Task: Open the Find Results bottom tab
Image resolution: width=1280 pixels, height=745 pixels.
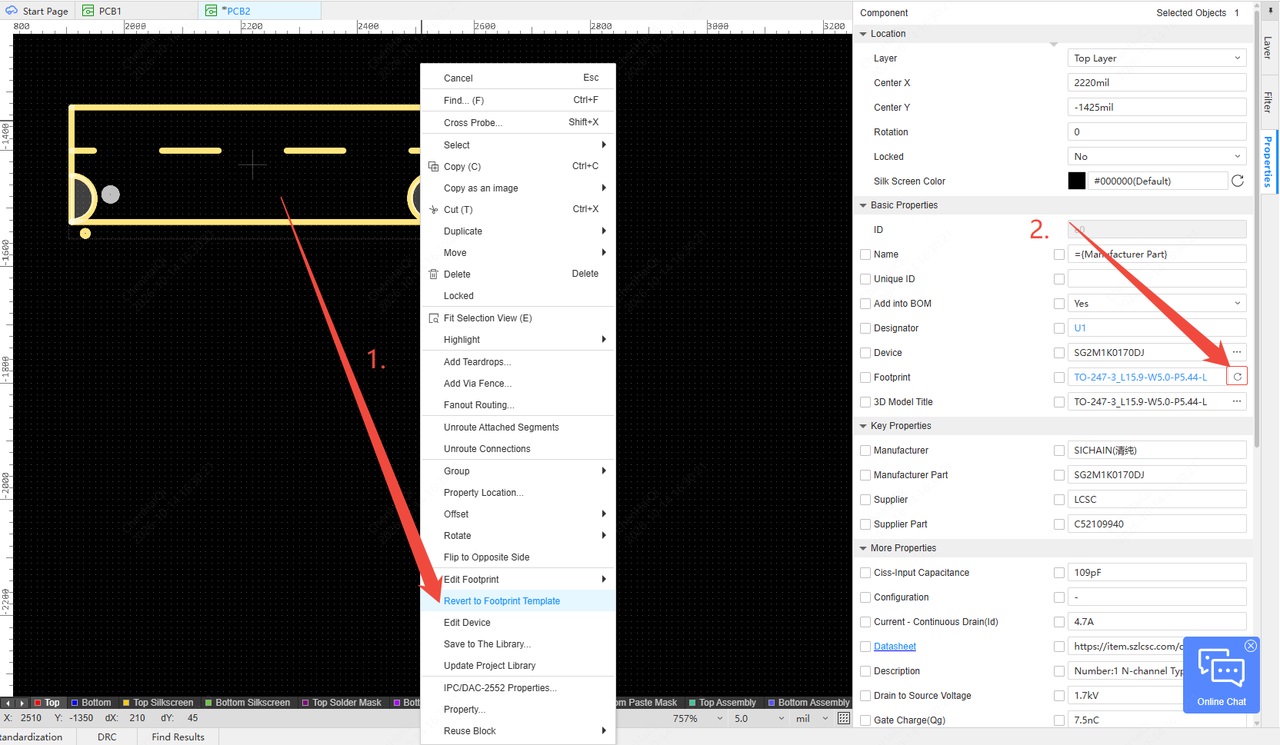Action: click(178, 737)
